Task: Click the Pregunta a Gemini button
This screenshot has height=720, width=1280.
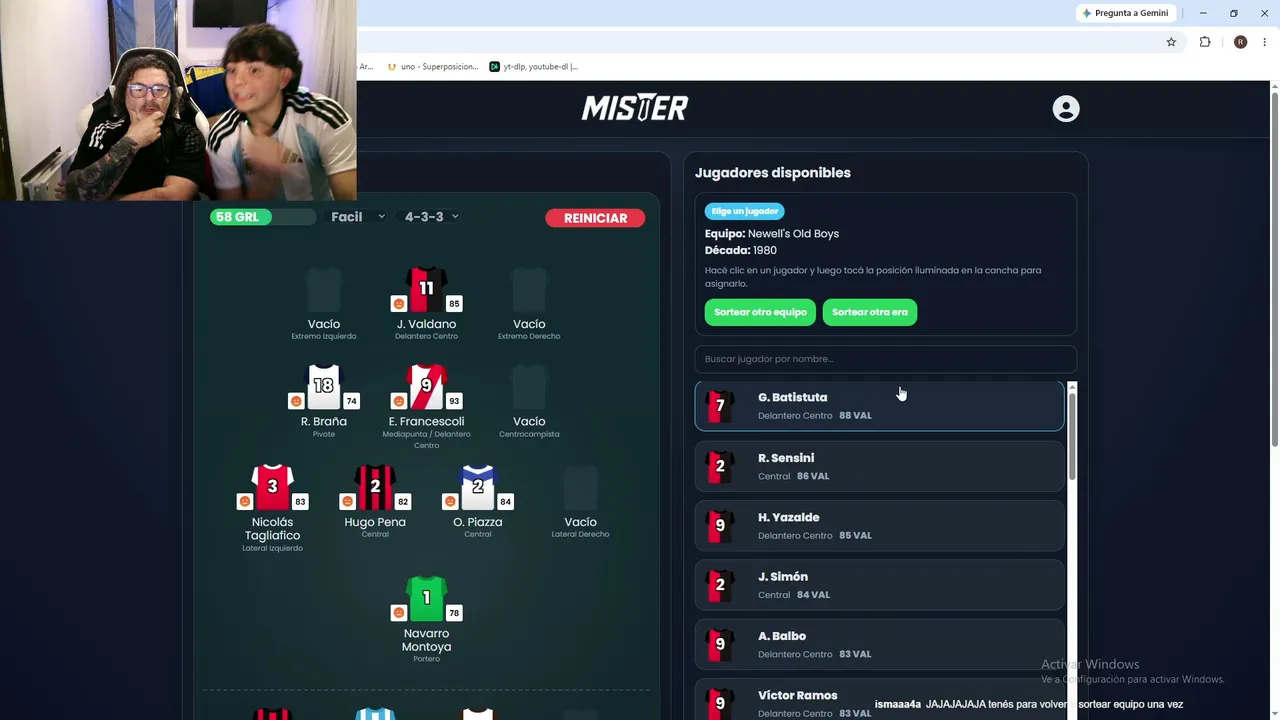Action: point(1126,13)
